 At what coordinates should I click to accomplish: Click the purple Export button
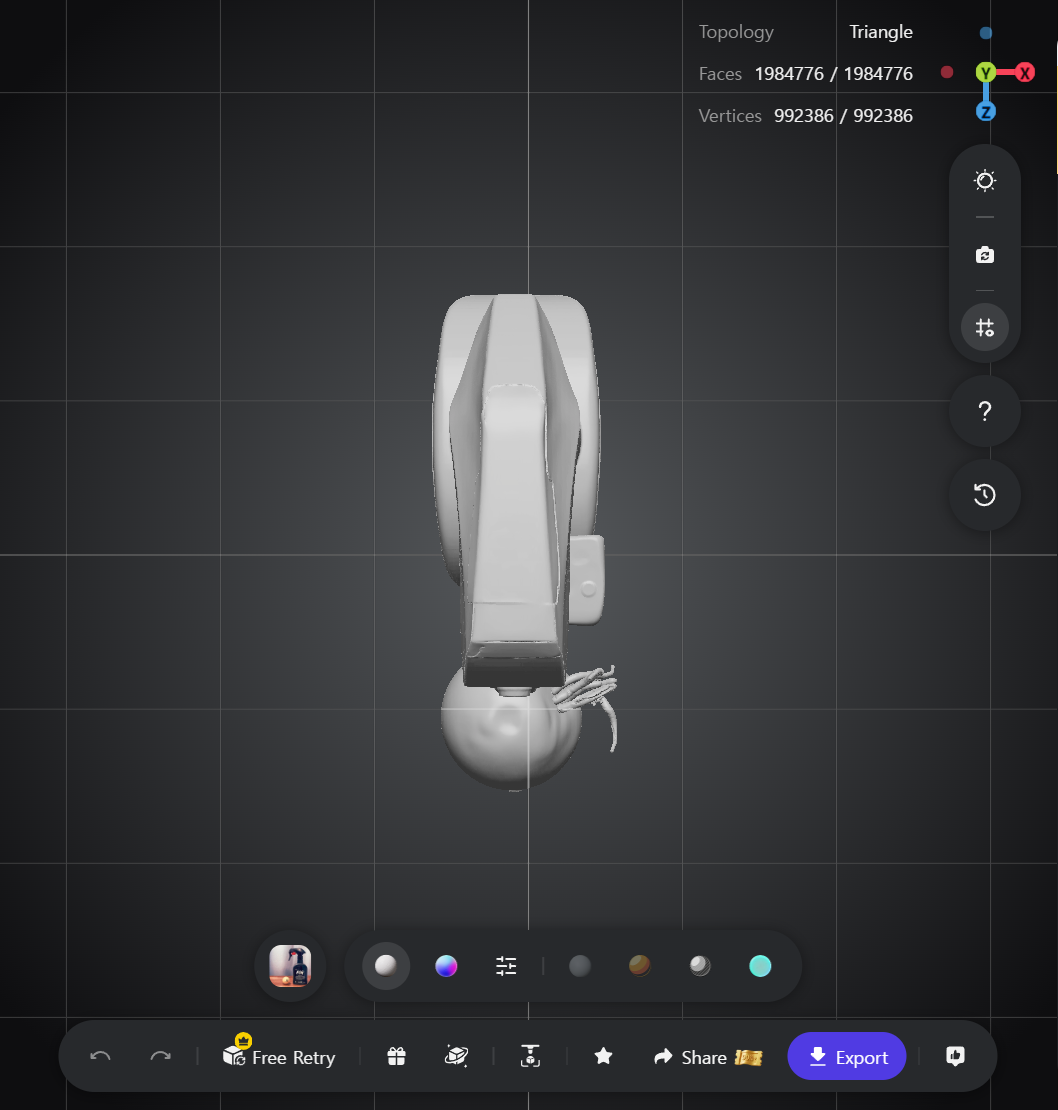click(846, 1056)
